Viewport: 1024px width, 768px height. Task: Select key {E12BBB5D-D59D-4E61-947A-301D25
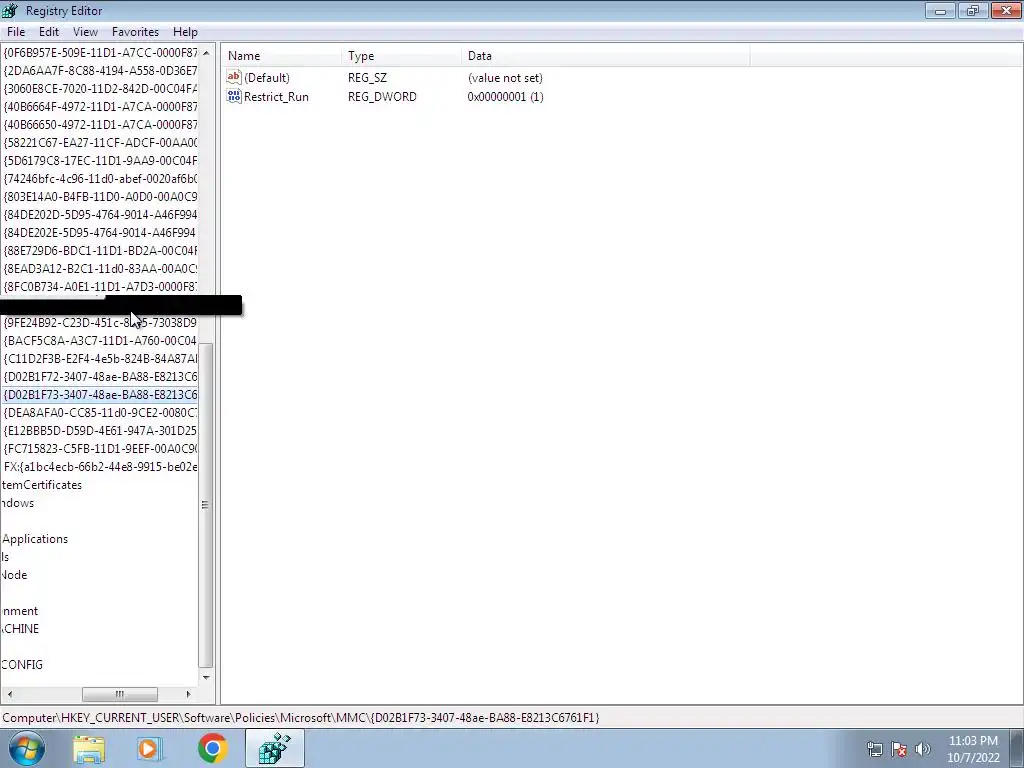100,431
